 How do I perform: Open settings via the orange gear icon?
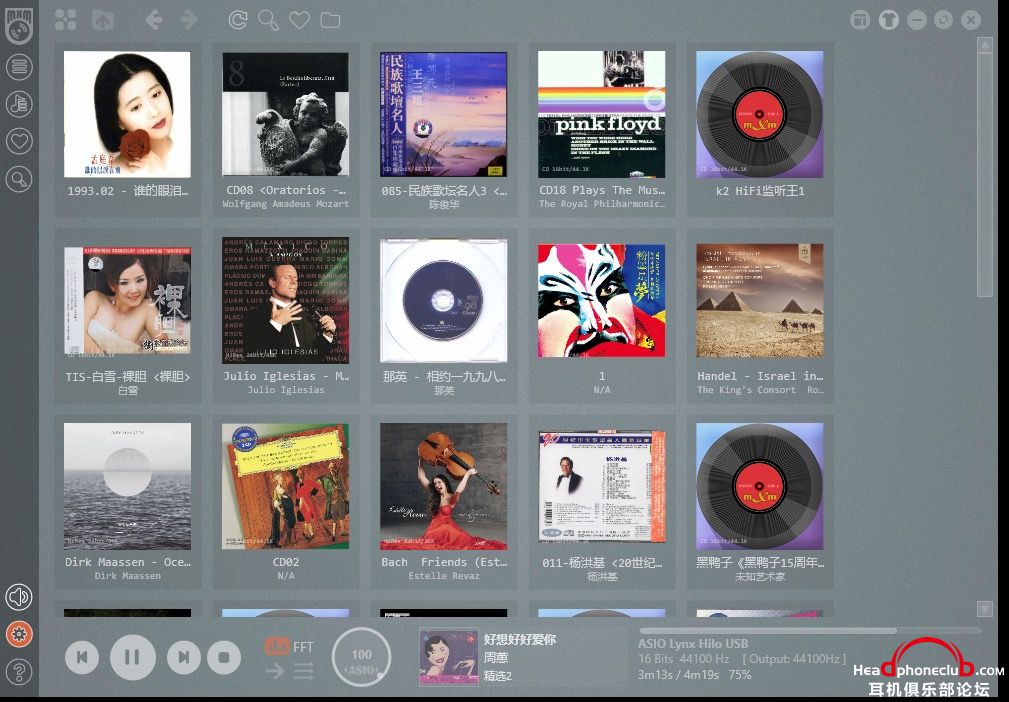[x=19, y=634]
